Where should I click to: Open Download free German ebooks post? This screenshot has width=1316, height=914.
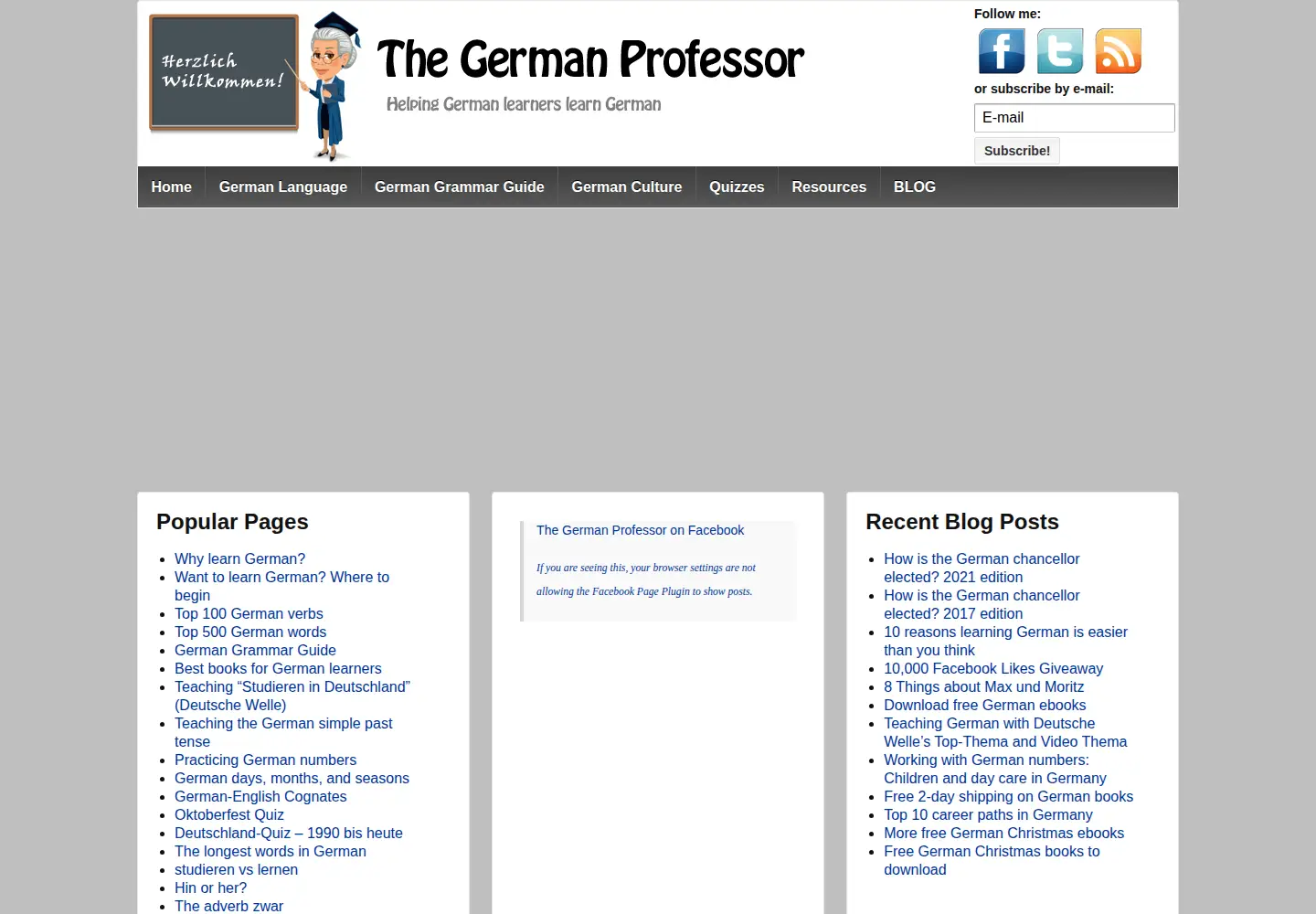[x=984, y=705]
